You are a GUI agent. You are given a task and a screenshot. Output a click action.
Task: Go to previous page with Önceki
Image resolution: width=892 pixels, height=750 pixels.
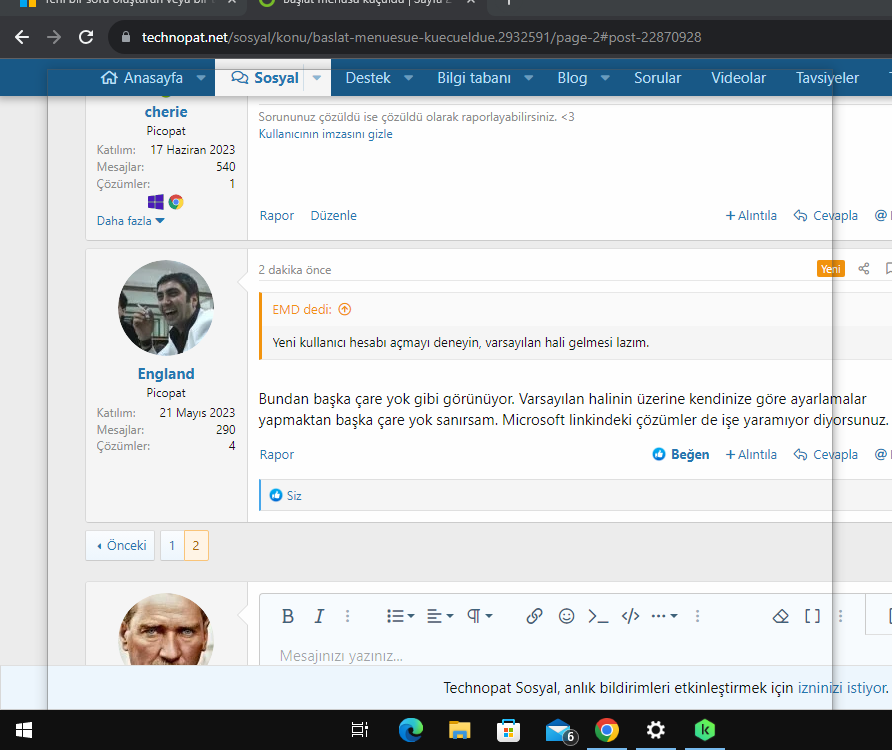(x=121, y=546)
